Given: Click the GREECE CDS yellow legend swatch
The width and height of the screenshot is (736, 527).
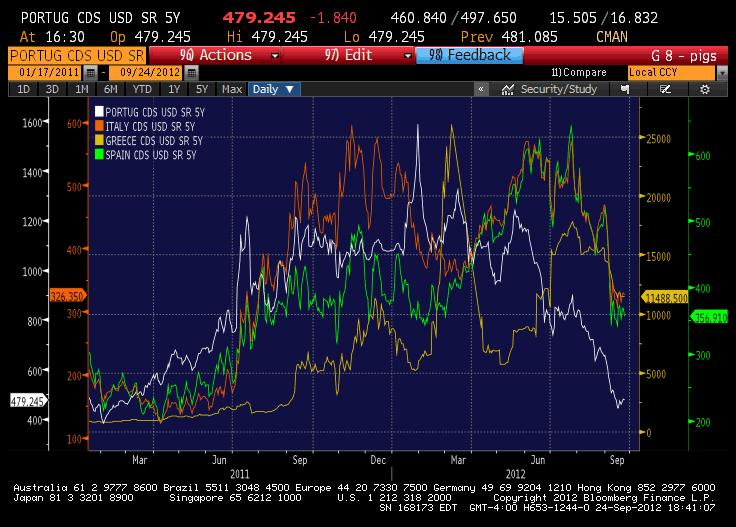Looking at the screenshot, I should click(x=98, y=140).
